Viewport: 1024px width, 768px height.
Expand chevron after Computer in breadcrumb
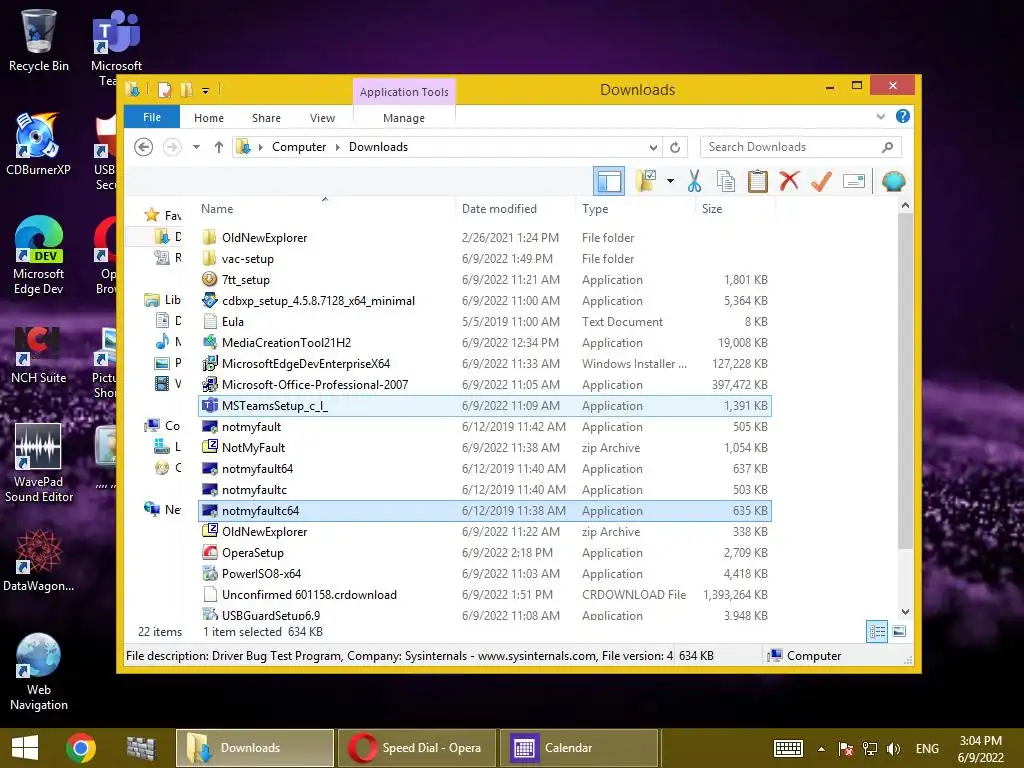(x=338, y=147)
